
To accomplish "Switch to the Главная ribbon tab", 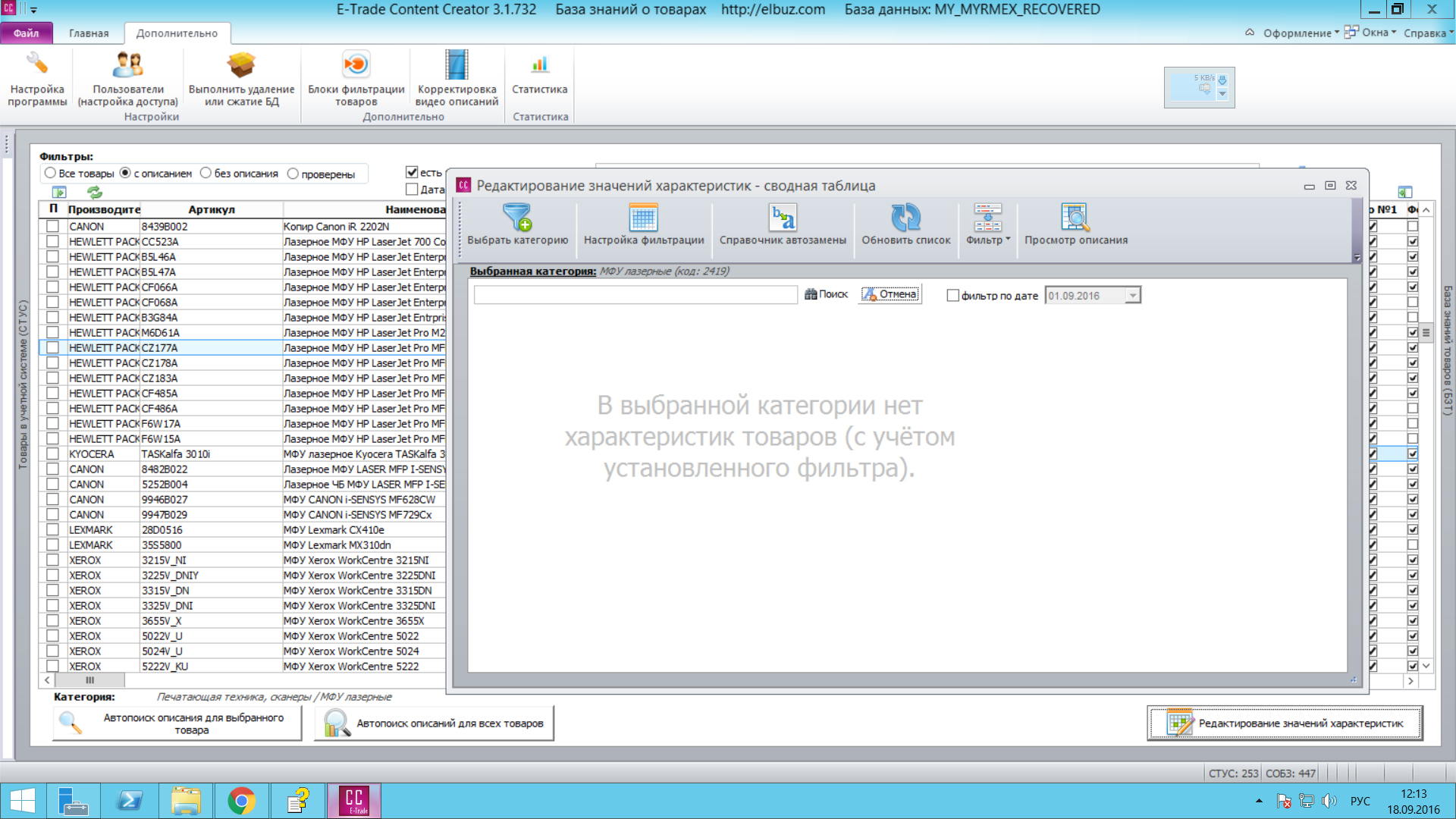I will (89, 33).
